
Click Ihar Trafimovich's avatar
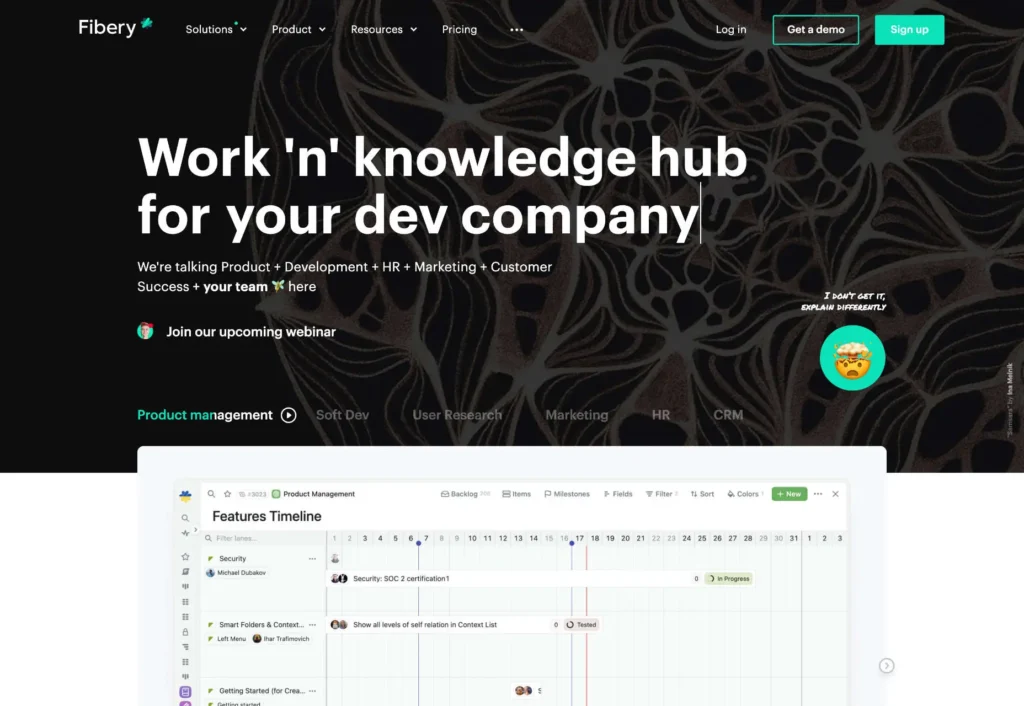(x=257, y=639)
